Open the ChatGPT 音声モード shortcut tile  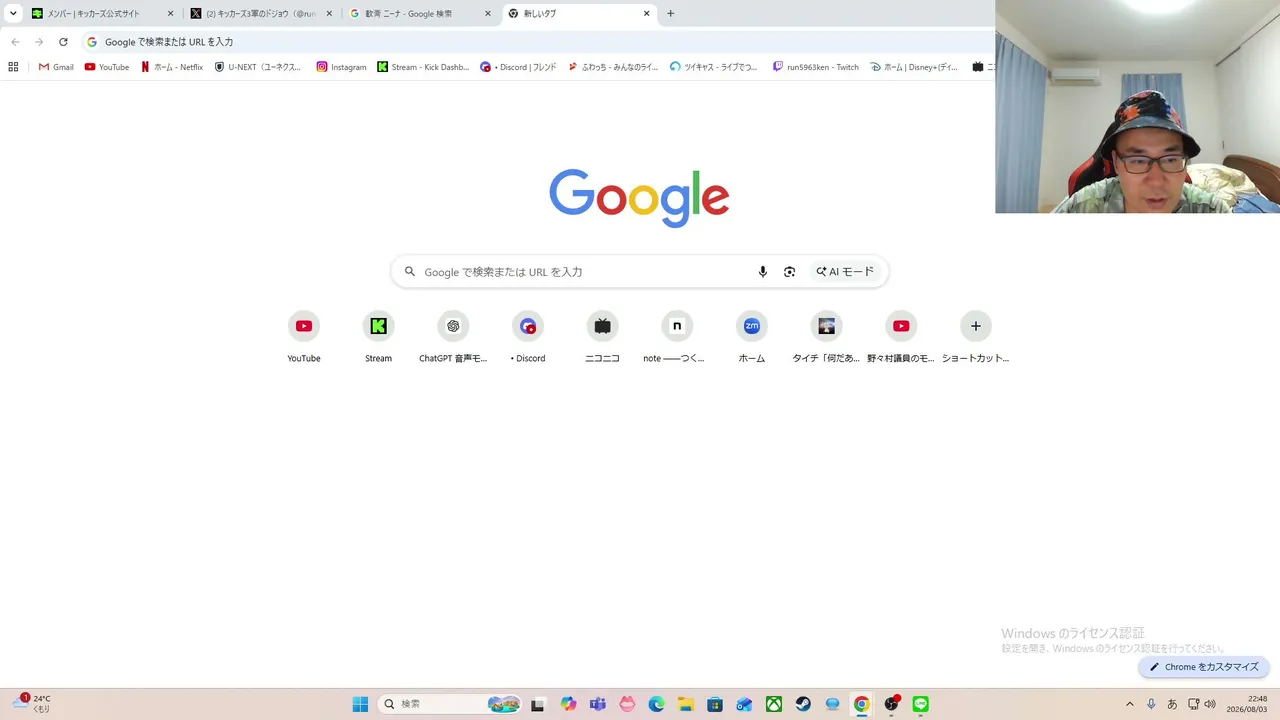tap(453, 337)
